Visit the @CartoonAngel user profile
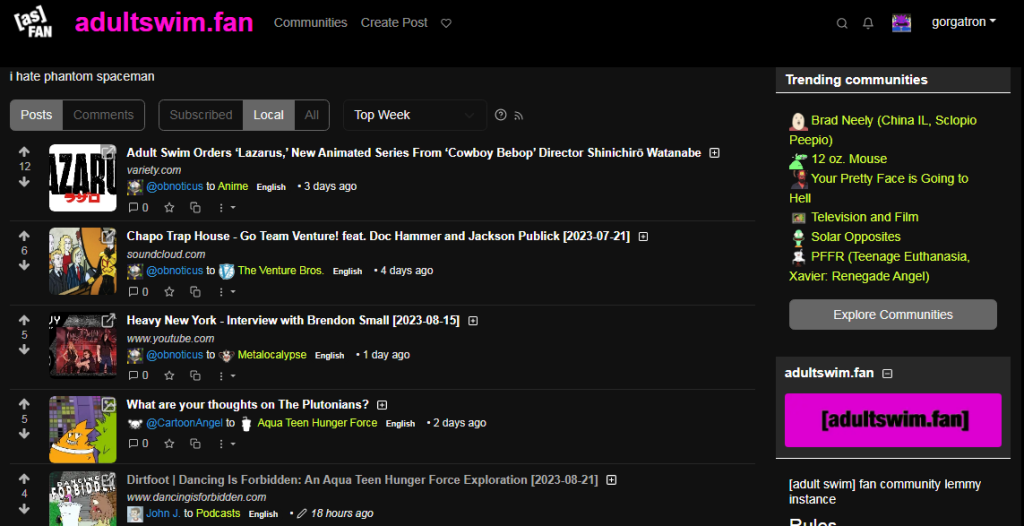 tap(184, 423)
